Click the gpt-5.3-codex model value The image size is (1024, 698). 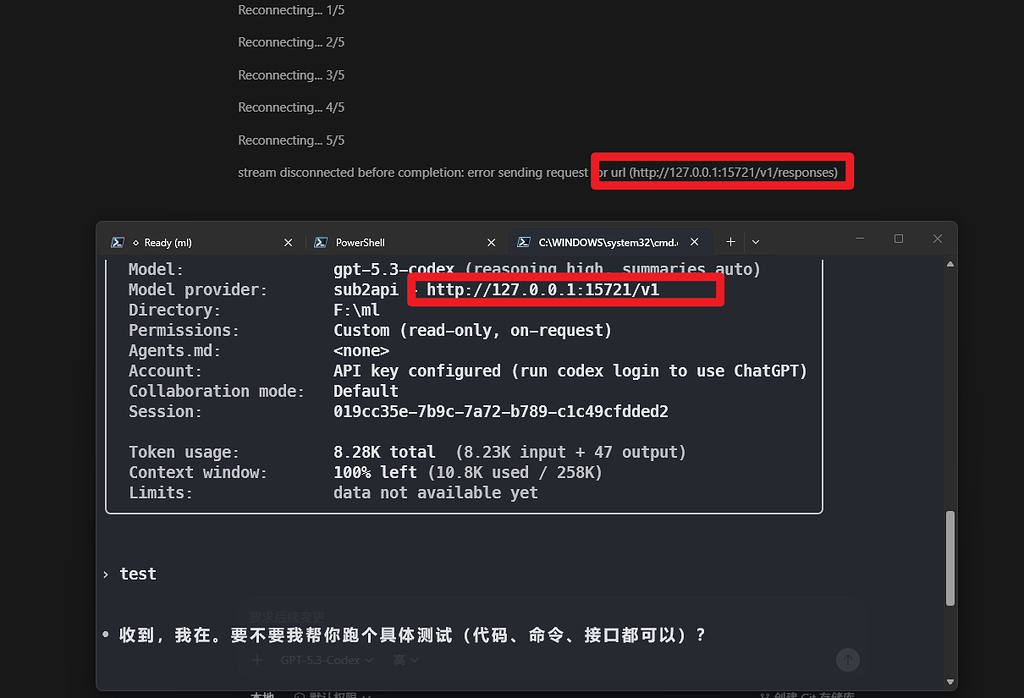click(x=394, y=269)
